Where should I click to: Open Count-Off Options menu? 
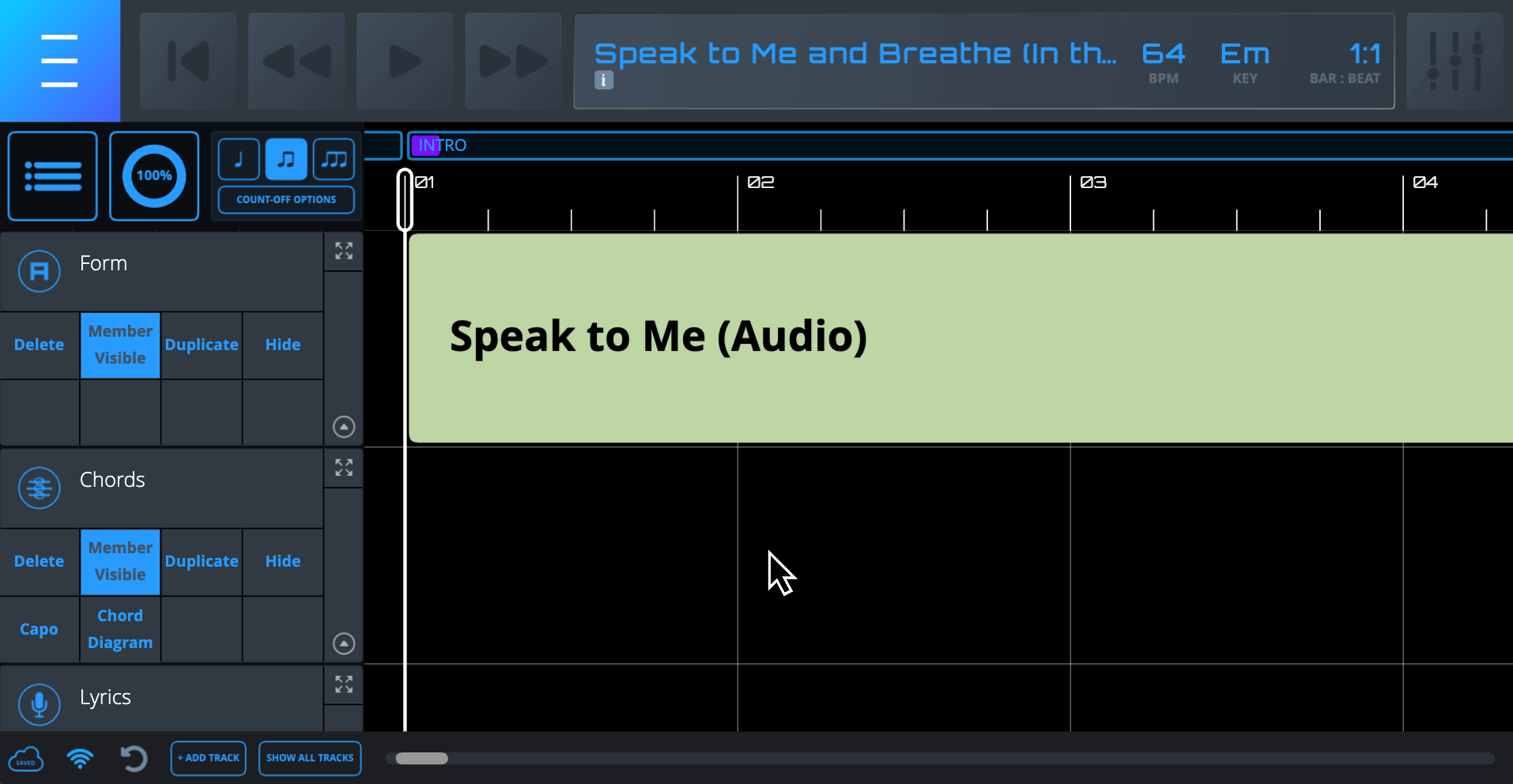286,200
